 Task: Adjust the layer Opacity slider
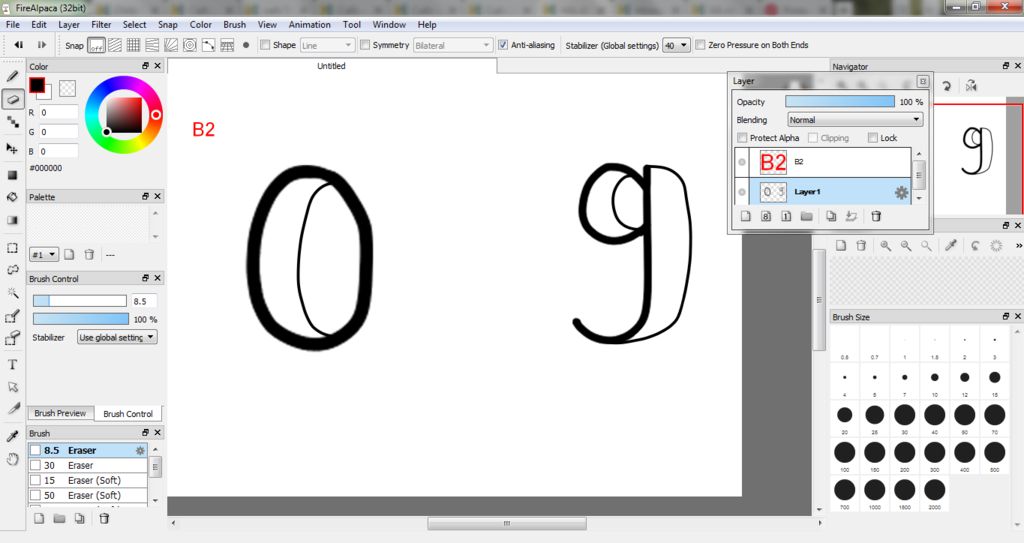click(840, 101)
